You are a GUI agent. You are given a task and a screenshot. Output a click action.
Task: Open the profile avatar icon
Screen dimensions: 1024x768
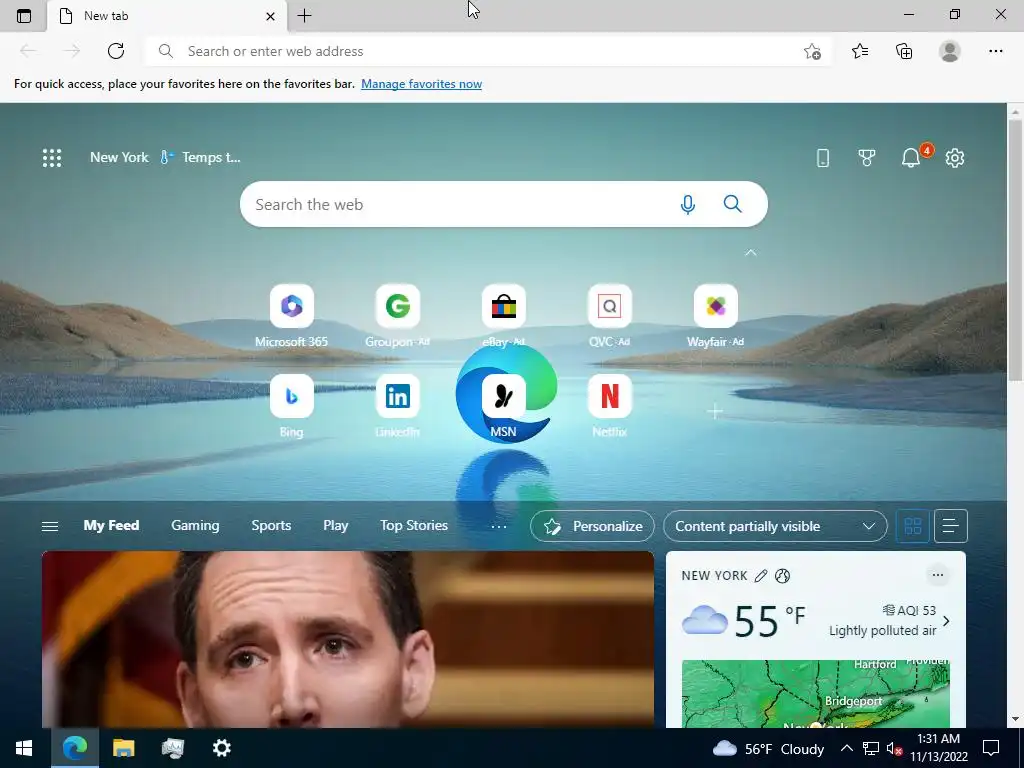[950, 51]
